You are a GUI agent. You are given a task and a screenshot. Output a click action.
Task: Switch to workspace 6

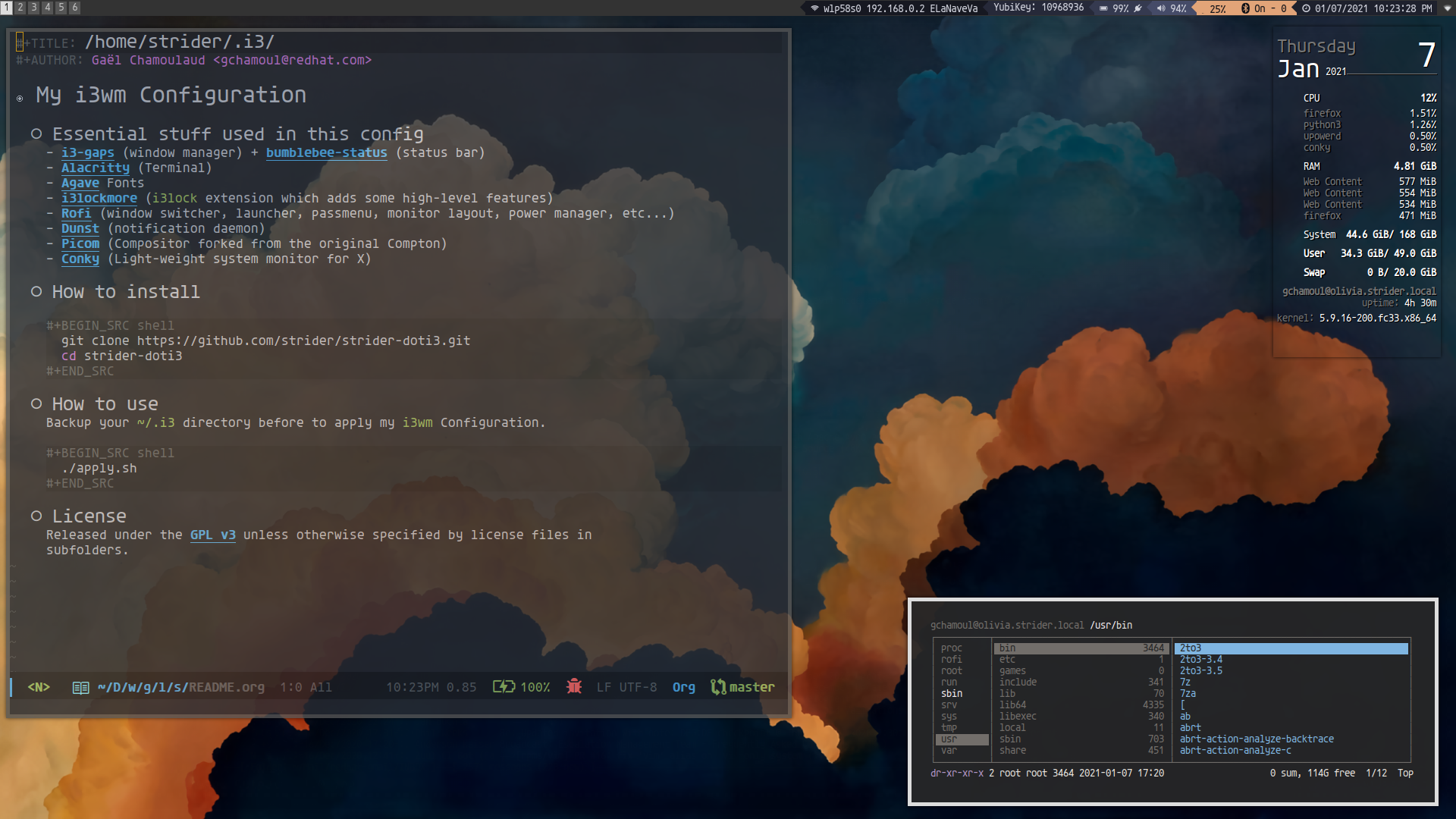75,8
